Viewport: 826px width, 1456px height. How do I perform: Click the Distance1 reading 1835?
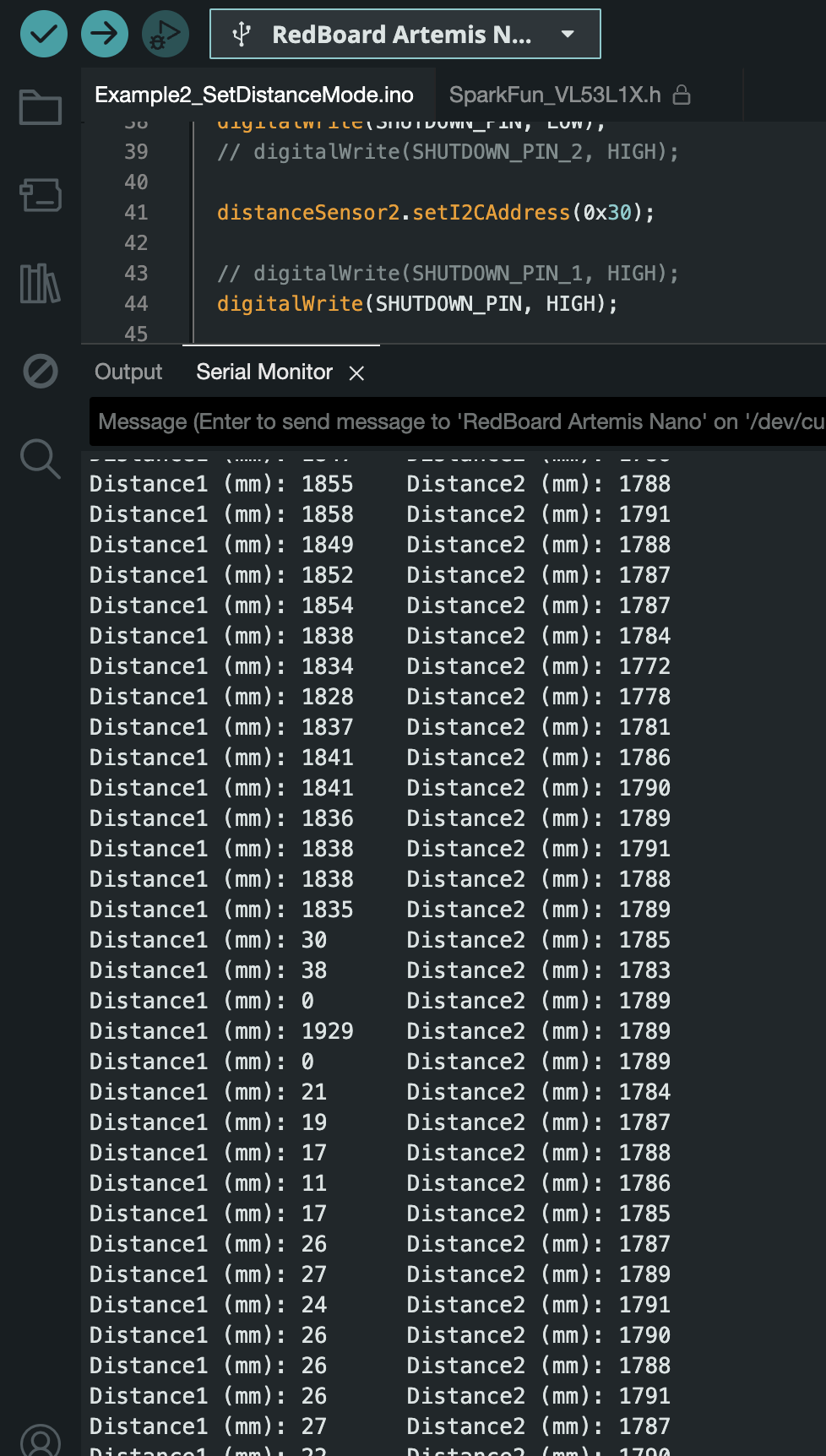(328, 910)
